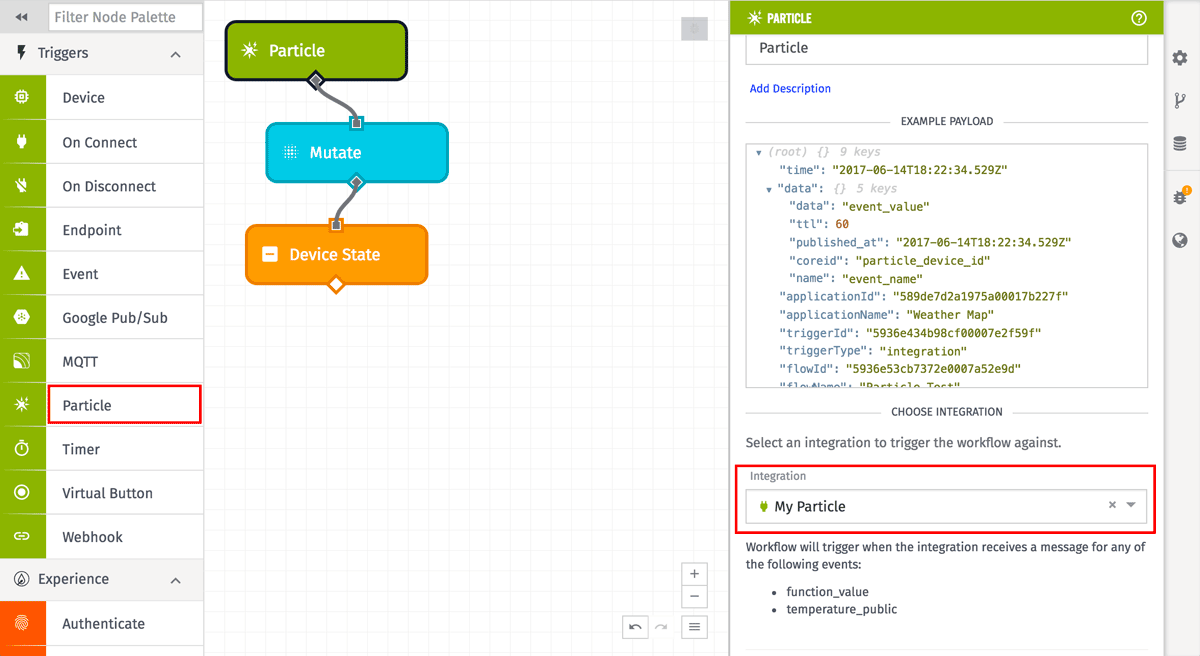Viewport: 1200px width, 656px height.
Task: Select the Event warning-triangle icon
Action: 22,274
